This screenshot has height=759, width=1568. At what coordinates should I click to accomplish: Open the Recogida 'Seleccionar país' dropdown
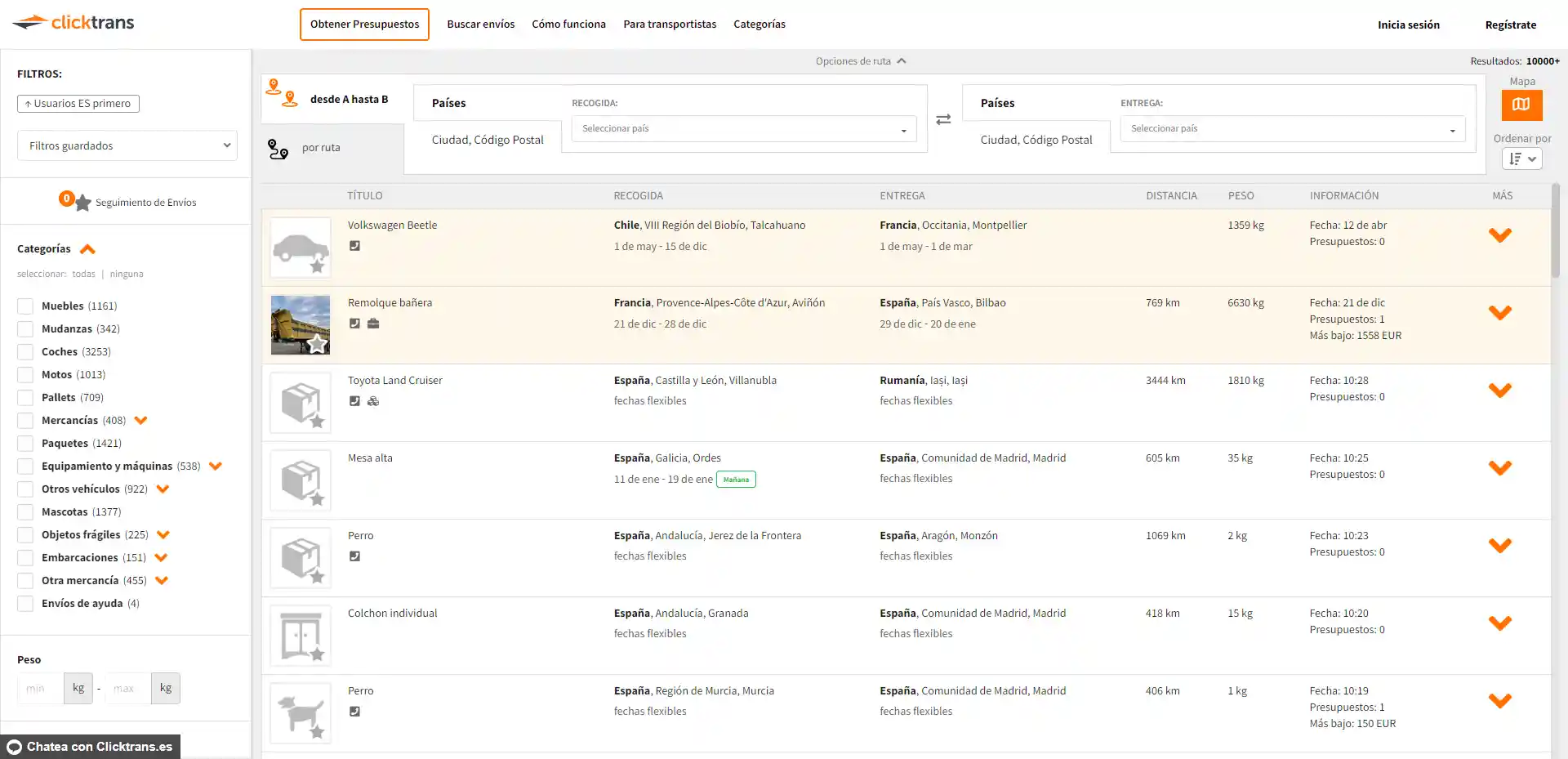pyautogui.click(x=743, y=129)
